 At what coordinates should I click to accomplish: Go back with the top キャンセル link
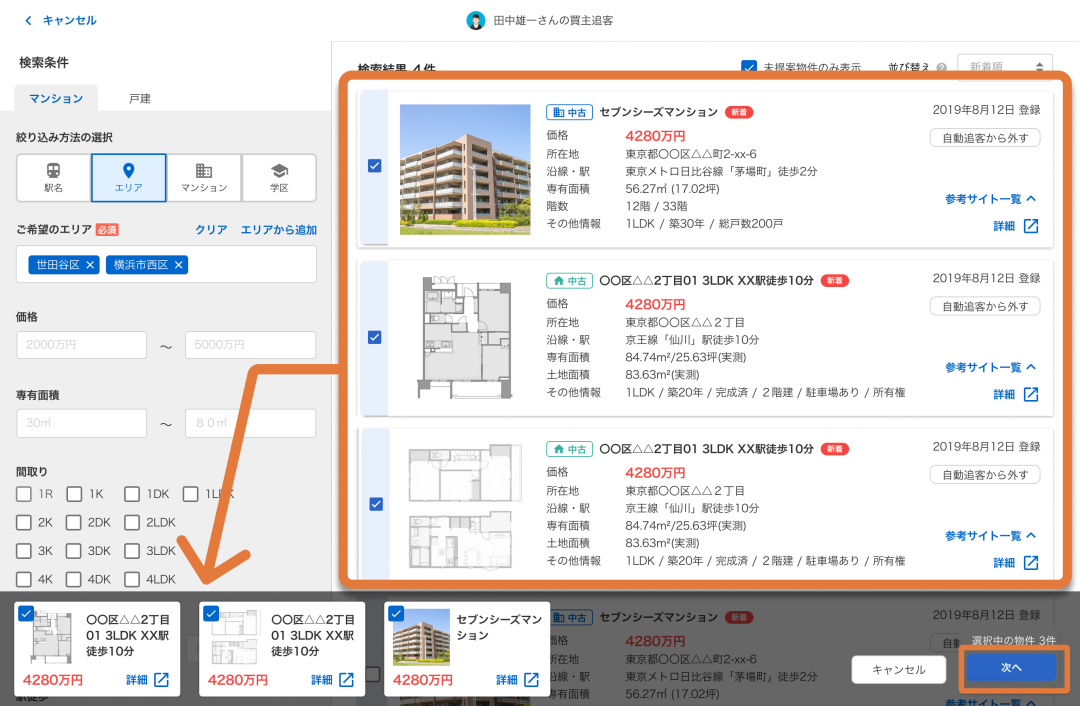click(x=61, y=21)
